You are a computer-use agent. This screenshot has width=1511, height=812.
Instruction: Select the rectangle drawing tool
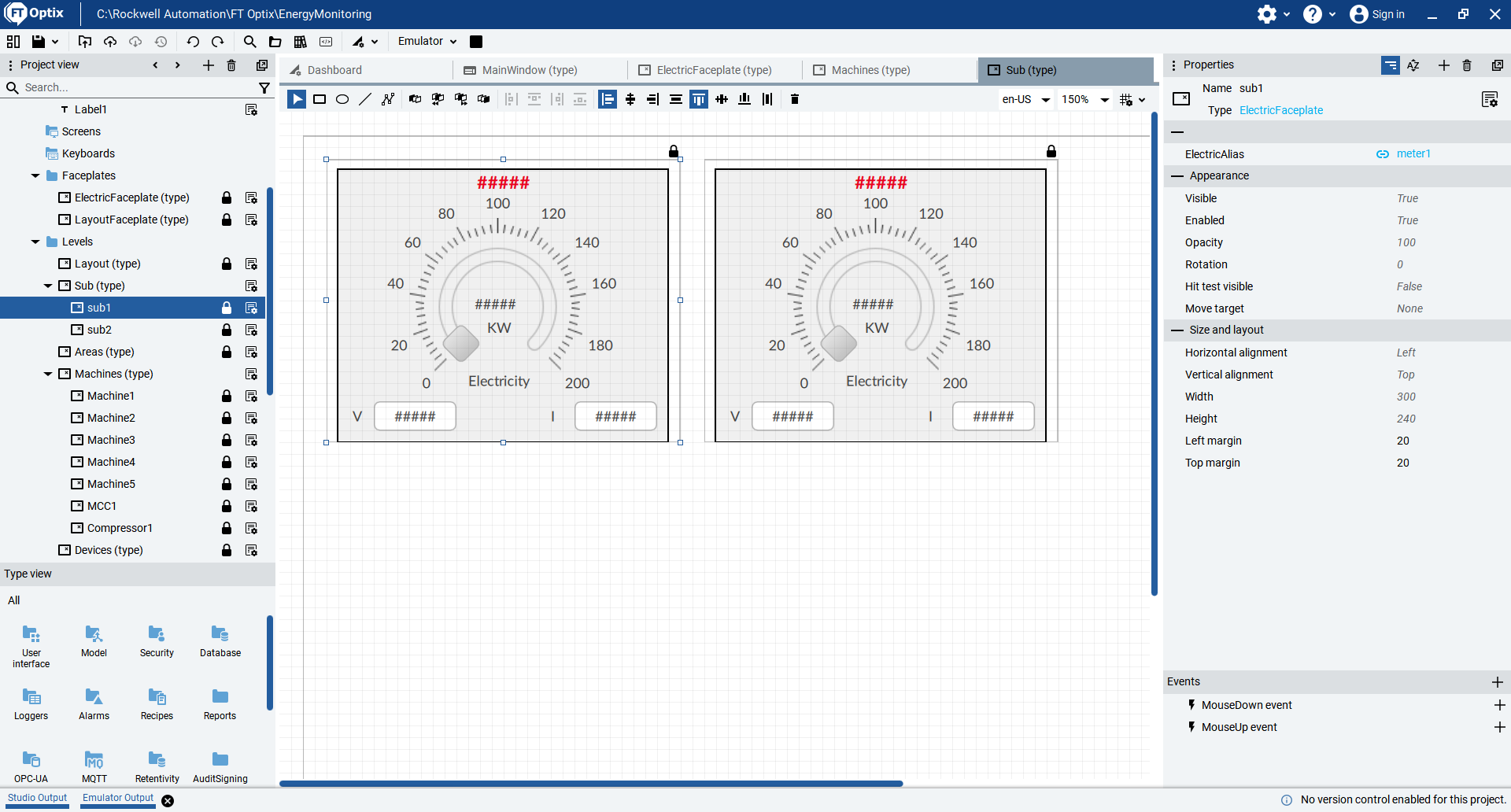coord(320,99)
